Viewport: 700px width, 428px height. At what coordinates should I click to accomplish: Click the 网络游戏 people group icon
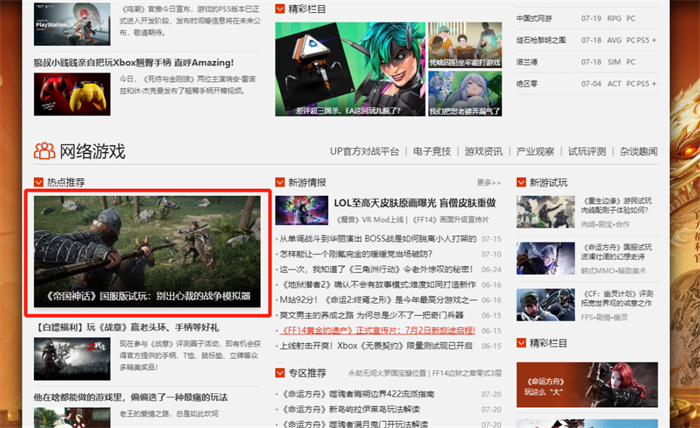click(44, 151)
